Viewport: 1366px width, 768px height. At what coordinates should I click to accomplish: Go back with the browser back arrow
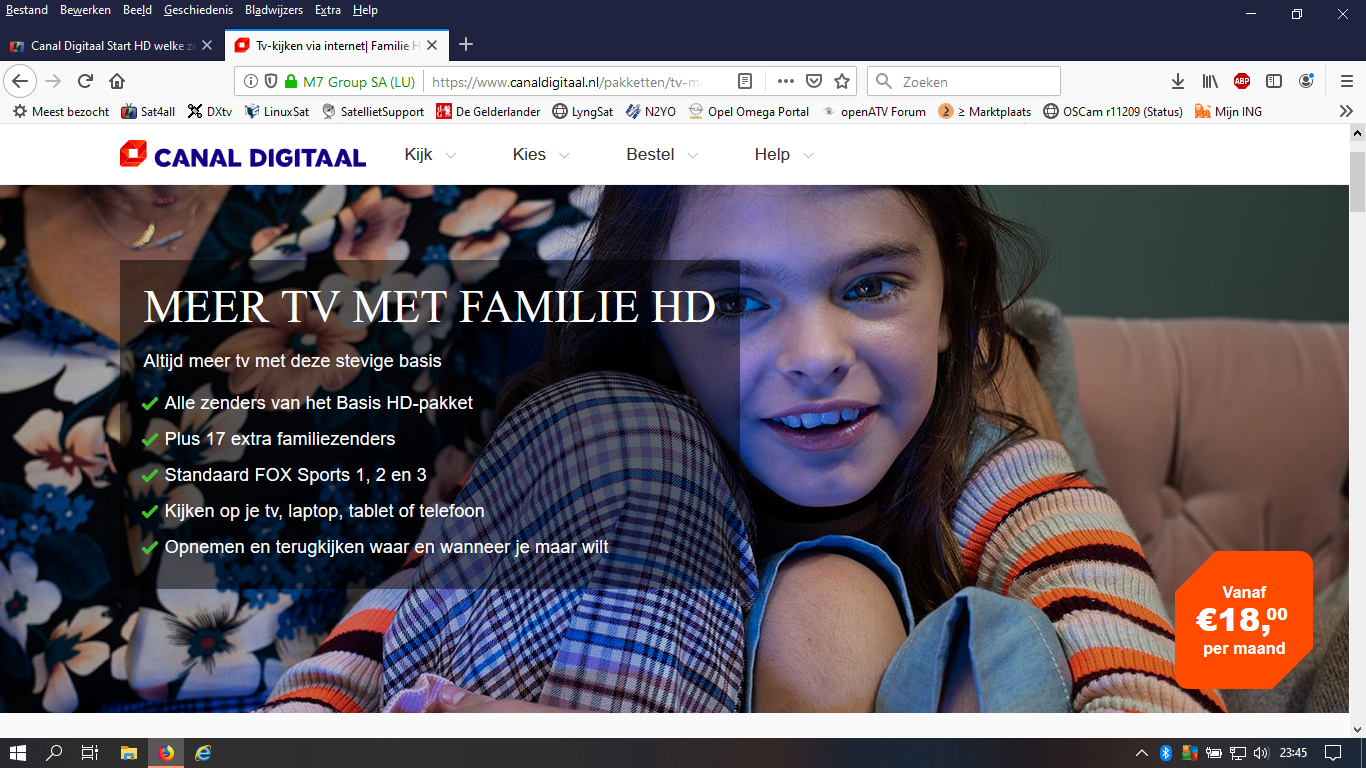coord(21,81)
